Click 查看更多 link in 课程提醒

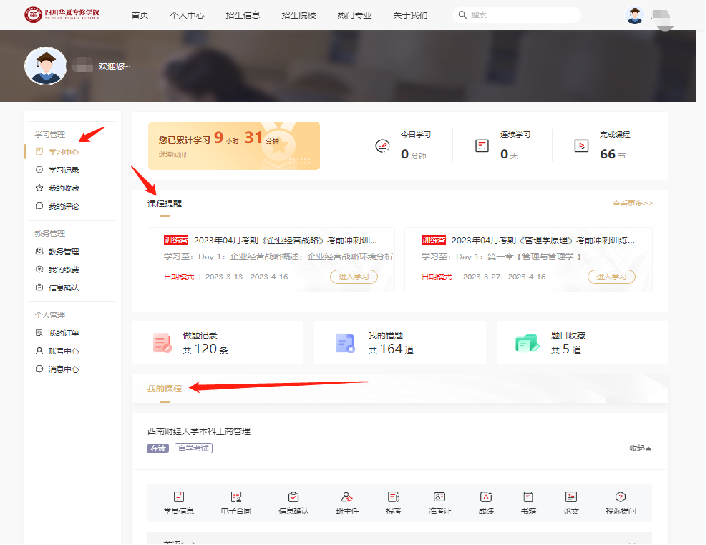pyautogui.click(x=633, y=203)
